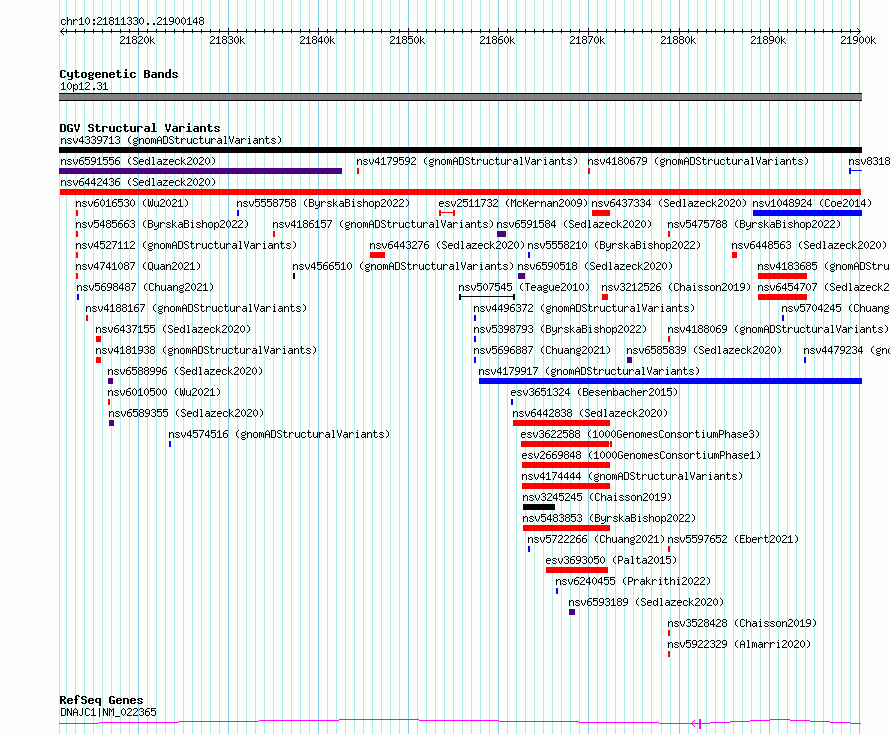Open the nsv6591556 (Sedlazeck2020) label
The height and width of the screenshot is (734, 890).
[138, 161]
